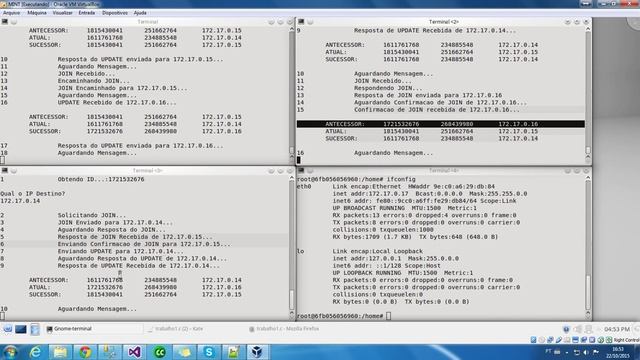640x360 pixels.
Task: Click 'Respondendo JOIN...' in Terminal <2>
Action: [388, 88]
